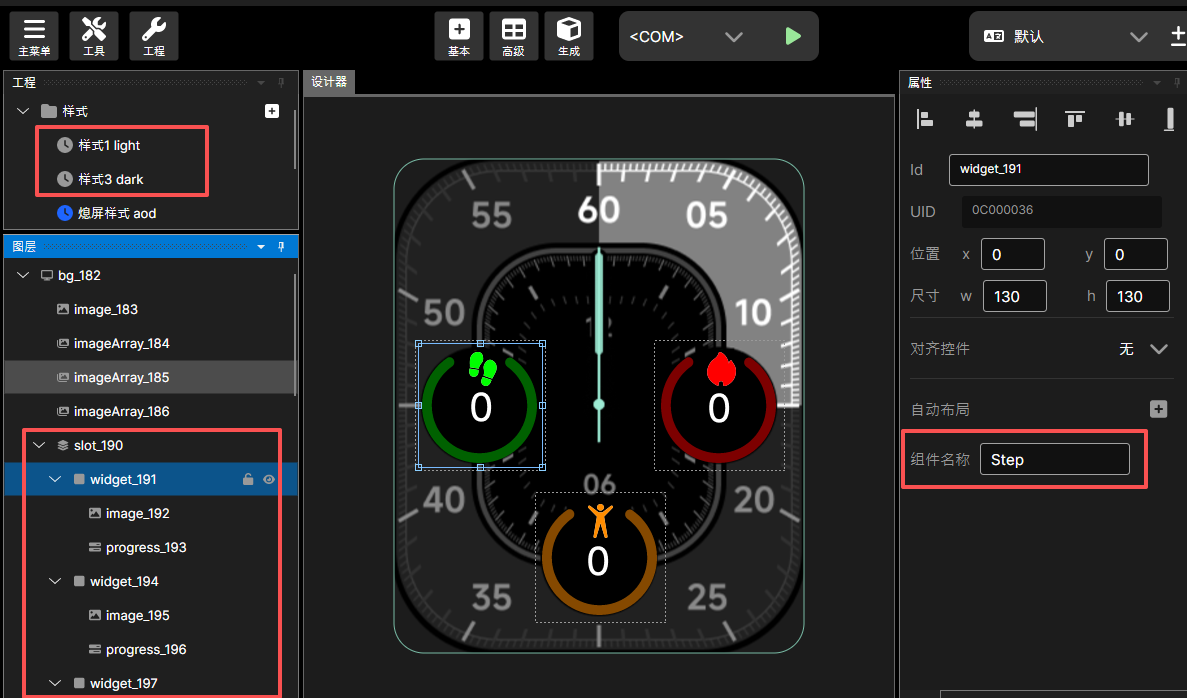Toggle visibility eye of widget_191
The width and height of the screenshot is (1187, 698).
pos(269,480)
